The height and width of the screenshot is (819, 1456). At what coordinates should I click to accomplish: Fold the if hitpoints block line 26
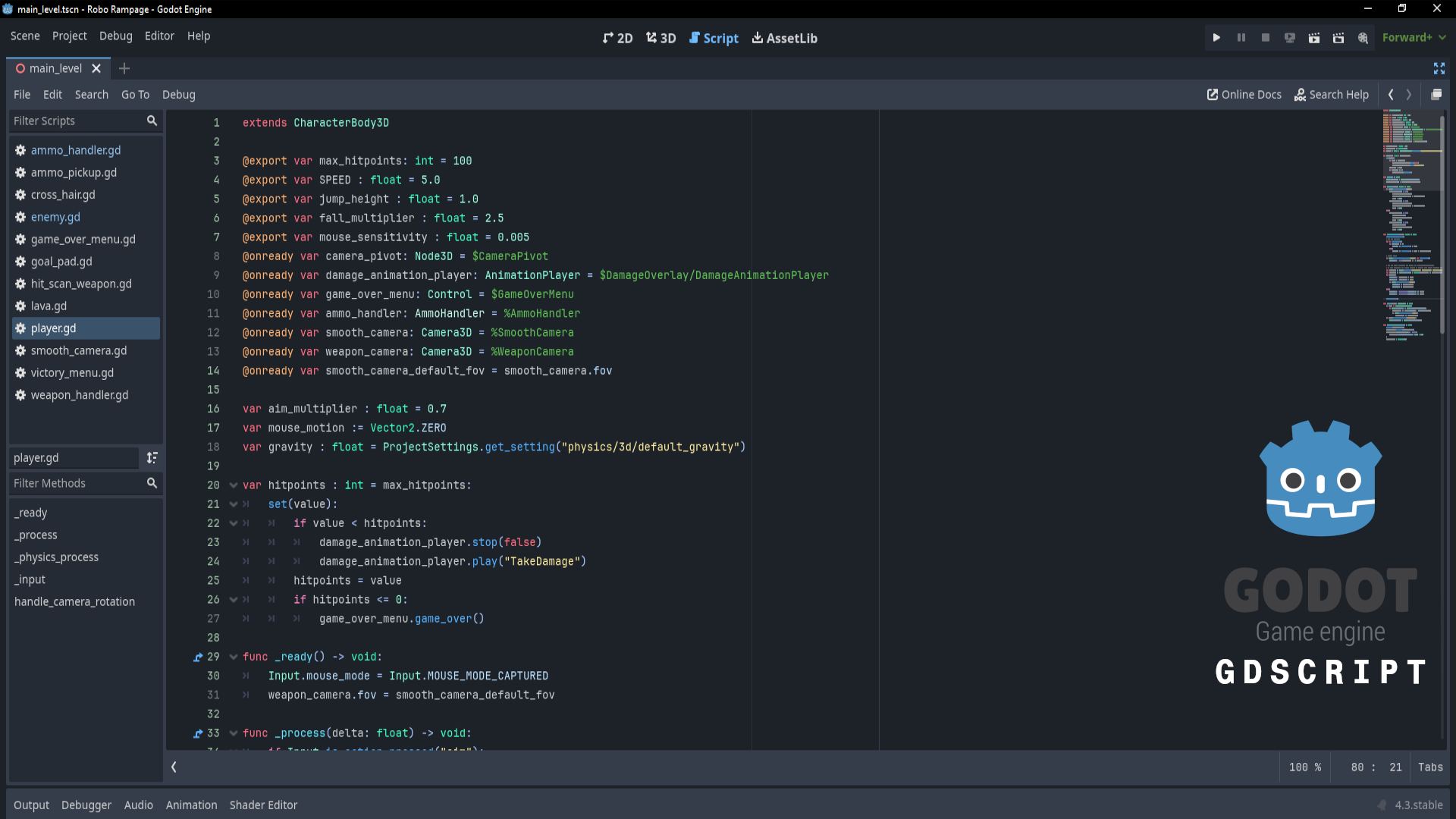click(x=234, y=600)
